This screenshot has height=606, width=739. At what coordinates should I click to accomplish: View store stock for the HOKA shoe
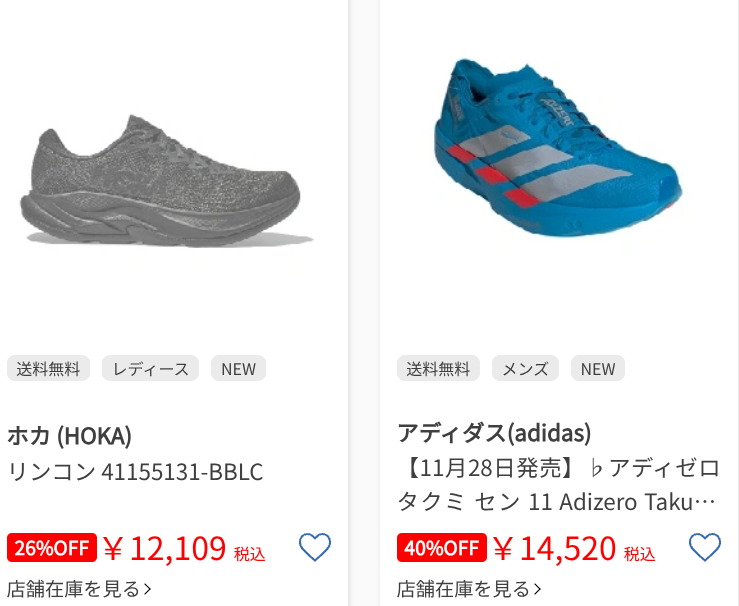pyautogui.click(x=79, y=589)
